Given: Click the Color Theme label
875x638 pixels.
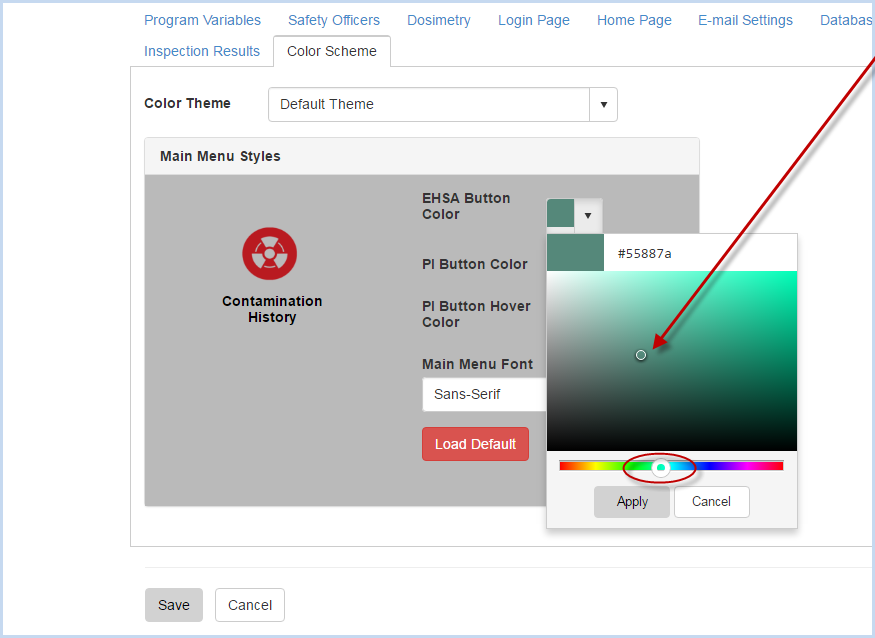Looking at the screenshot, I should [x=188, y=103].
